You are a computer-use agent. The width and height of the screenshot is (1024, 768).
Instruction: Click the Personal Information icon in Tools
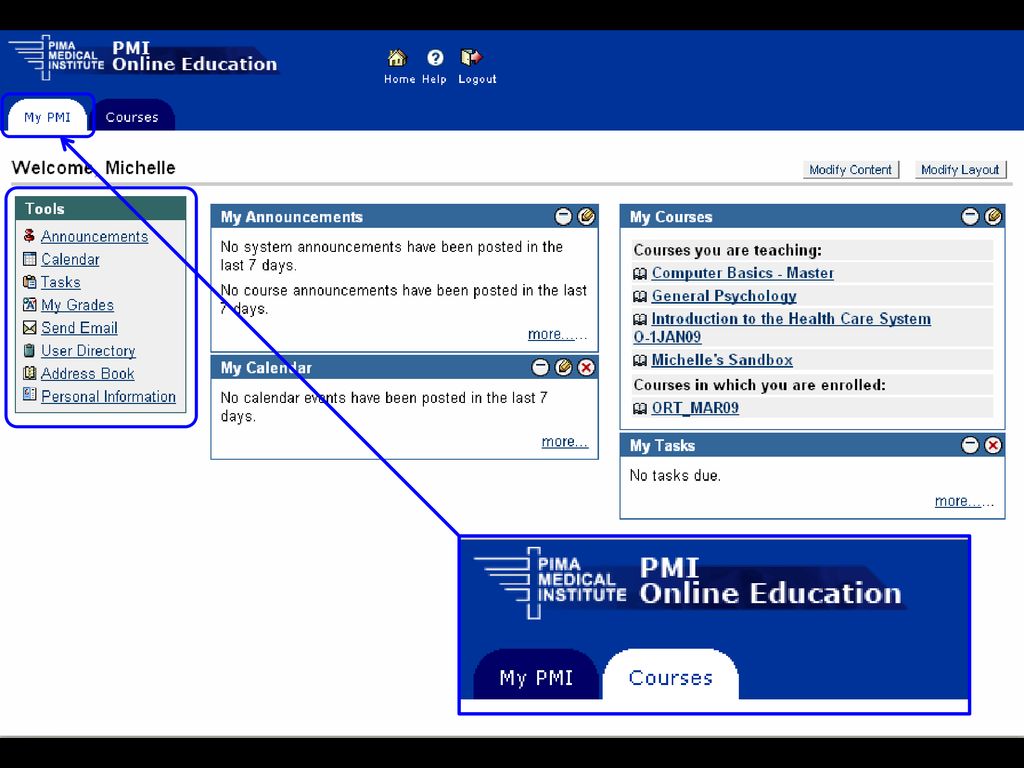click(29, 394)
